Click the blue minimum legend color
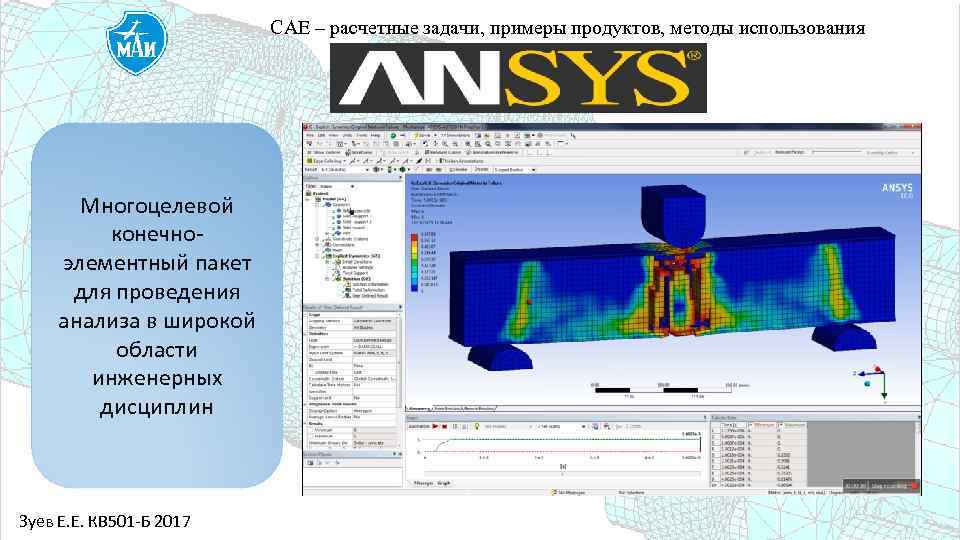This screenshot has width=960, height=540. 414,290
